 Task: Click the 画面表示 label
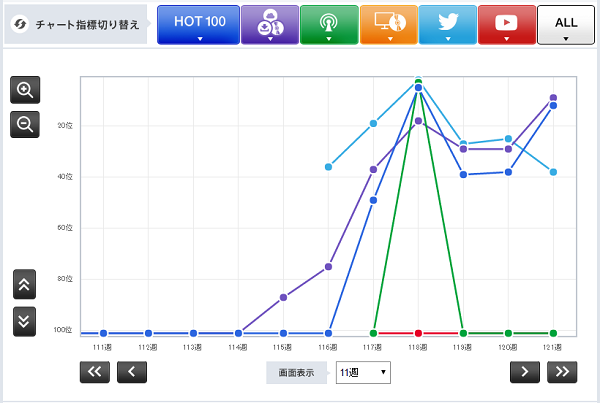[x=299, y=372]
